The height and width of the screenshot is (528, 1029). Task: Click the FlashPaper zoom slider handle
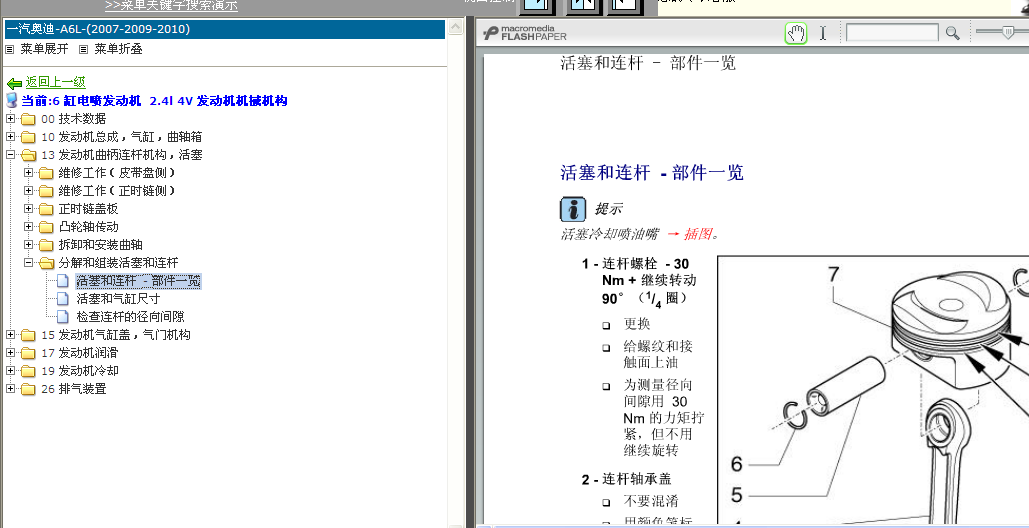[1007, 32]
